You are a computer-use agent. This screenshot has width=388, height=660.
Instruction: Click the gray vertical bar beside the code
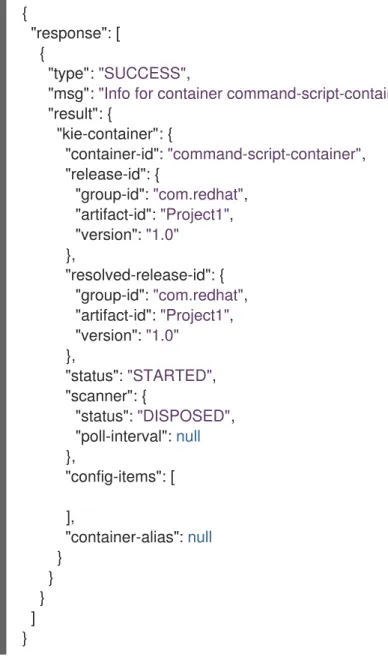pos(3,327)
